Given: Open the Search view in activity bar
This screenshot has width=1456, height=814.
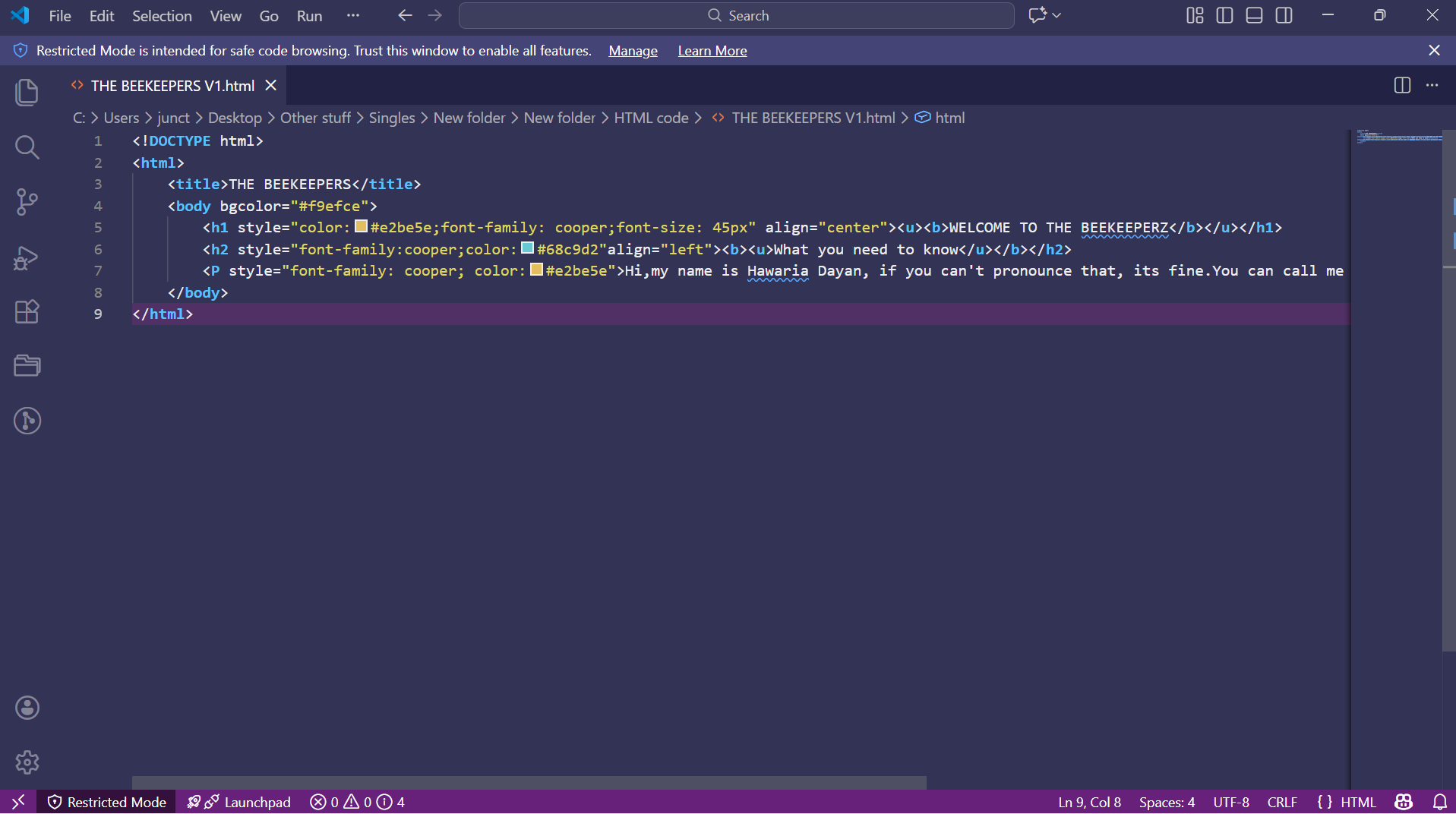Looking at the screenshot, I should (x=27, y=147).
